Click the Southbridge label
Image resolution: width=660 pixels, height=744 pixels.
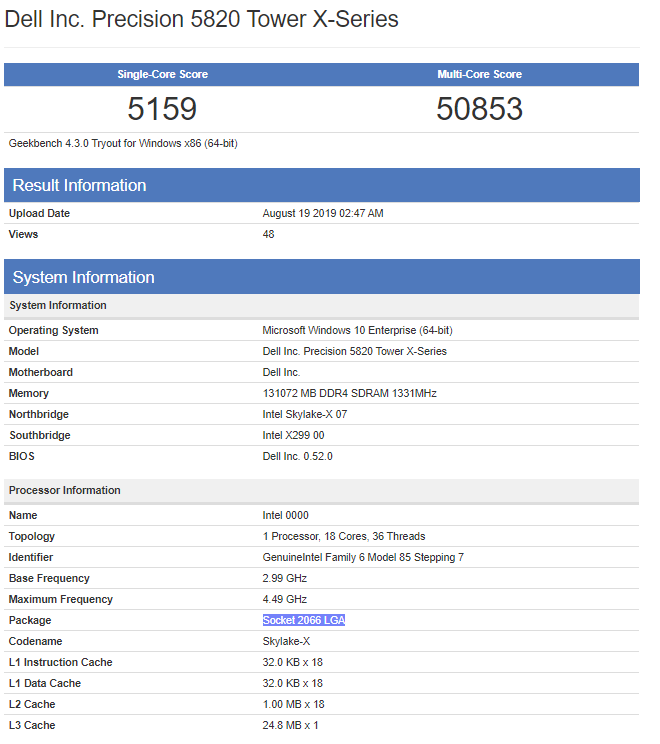pyautogui.click(x=40, y=435)
